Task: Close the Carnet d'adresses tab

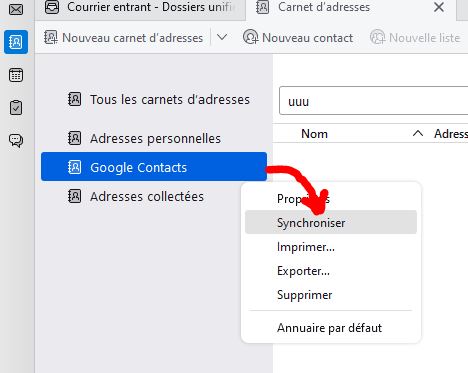Action: tap(439, 7)
